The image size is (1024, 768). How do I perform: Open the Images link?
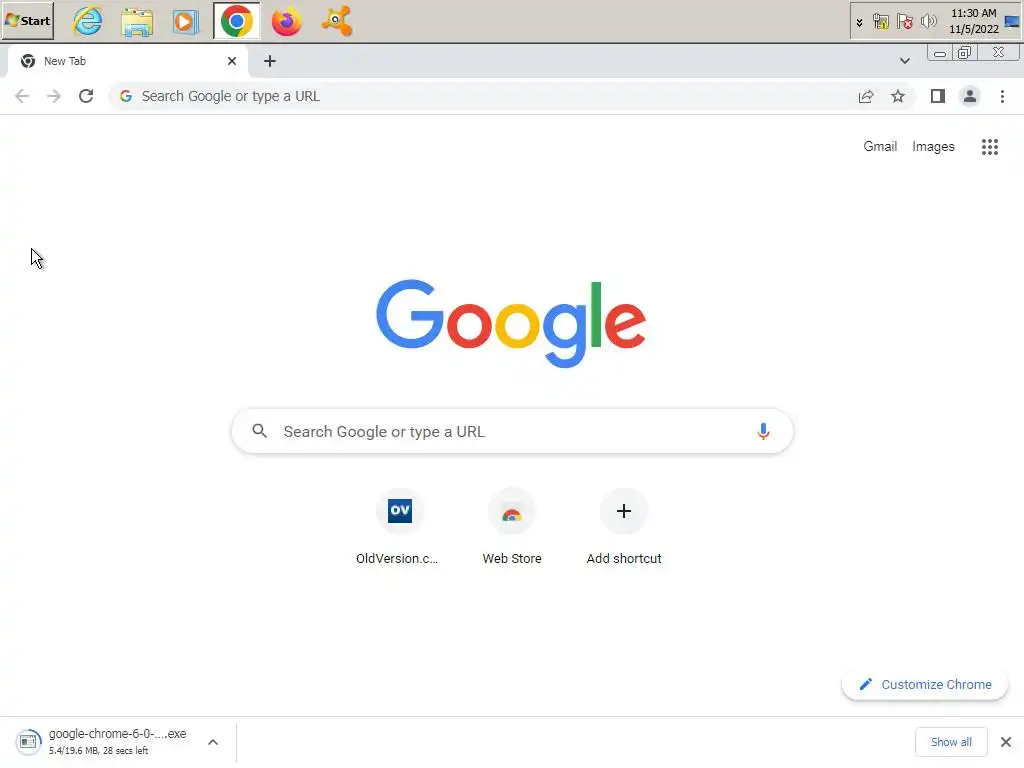(933, 146)
